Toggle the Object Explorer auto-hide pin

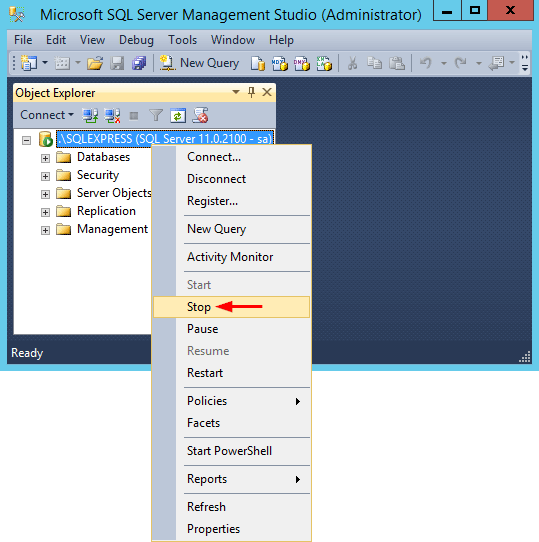pos(251,92)
